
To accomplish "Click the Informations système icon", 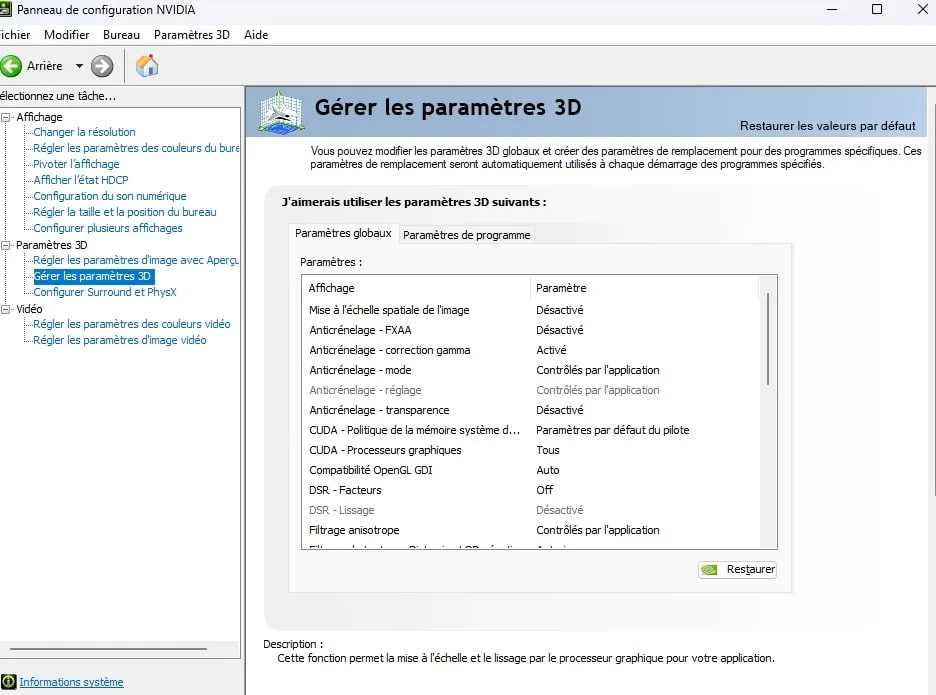I will (x=8, y=682).
